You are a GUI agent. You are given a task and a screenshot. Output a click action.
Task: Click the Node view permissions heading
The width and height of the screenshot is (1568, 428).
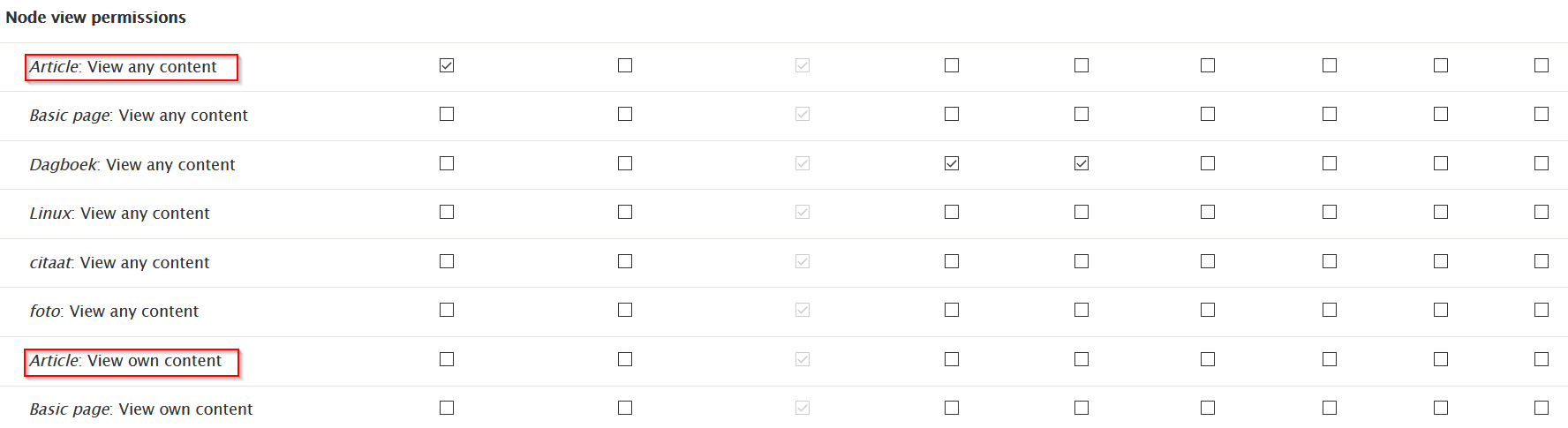[95, 18]
